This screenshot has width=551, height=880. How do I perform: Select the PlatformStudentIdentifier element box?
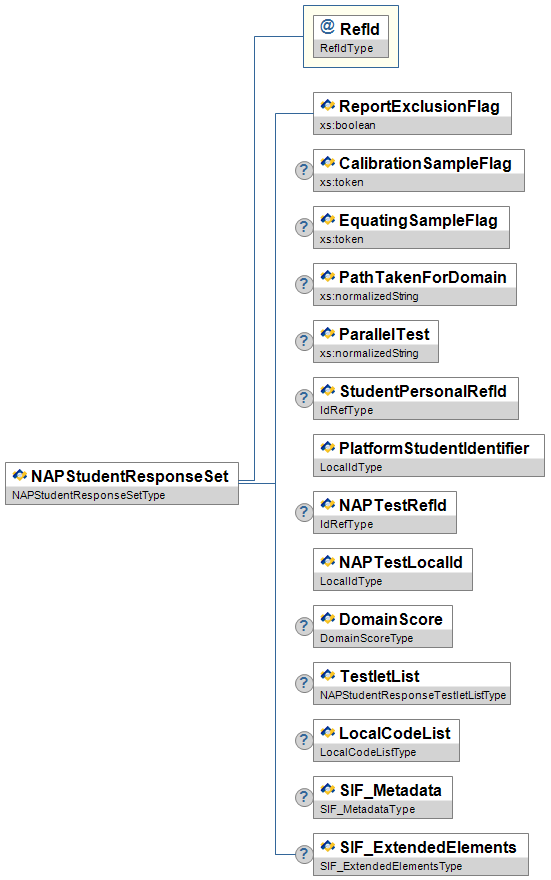coord(429,455)
